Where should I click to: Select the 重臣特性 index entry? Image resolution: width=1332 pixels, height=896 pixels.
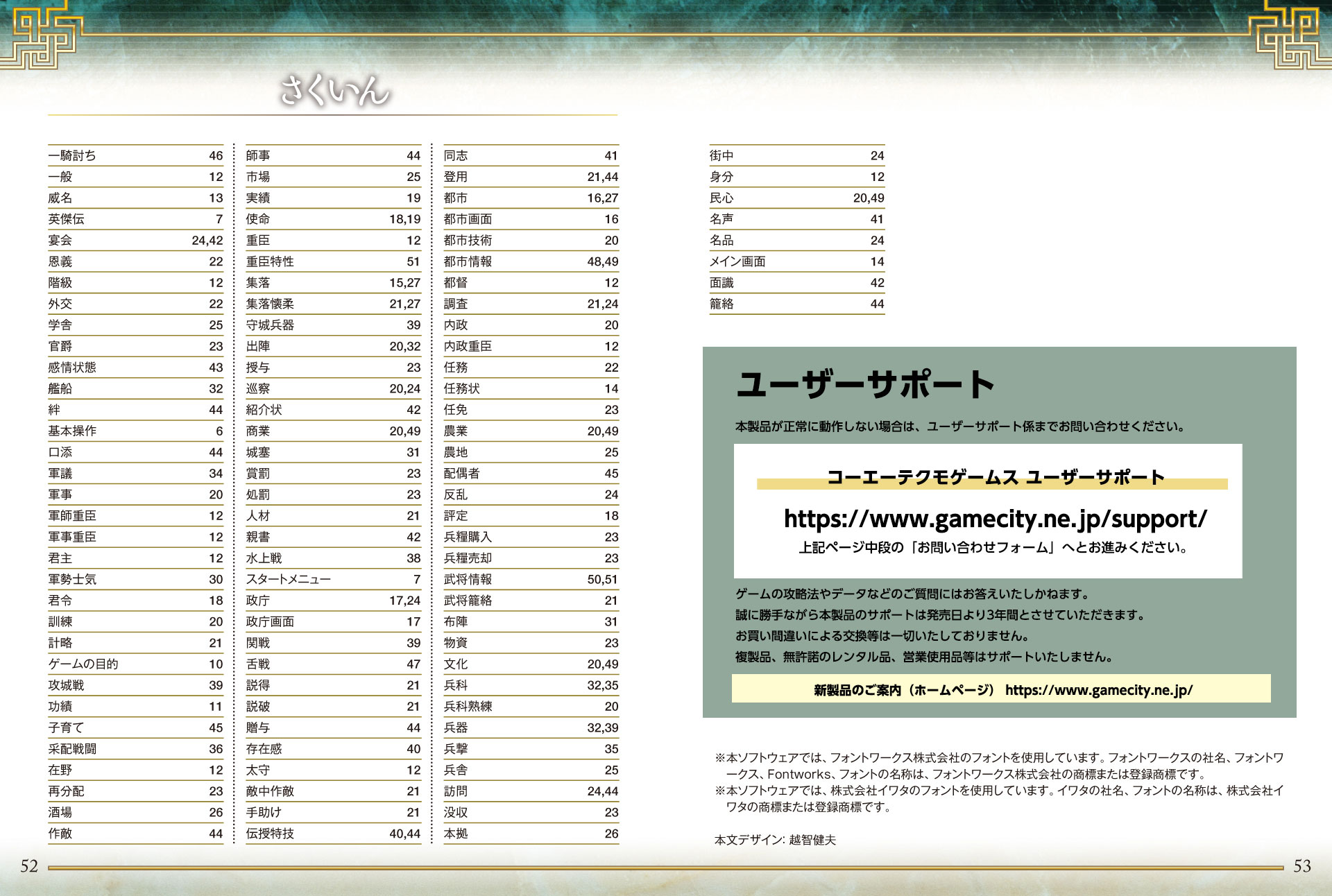[270, 262]
